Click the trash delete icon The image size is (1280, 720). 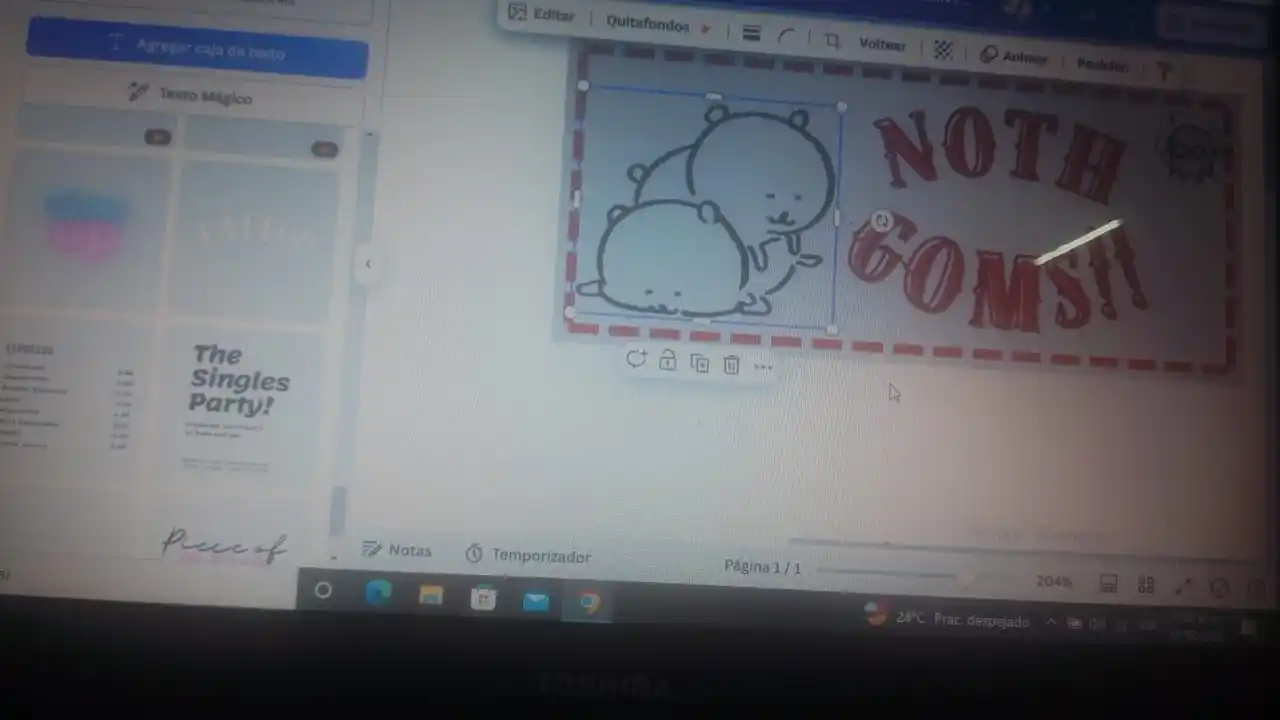731,366
